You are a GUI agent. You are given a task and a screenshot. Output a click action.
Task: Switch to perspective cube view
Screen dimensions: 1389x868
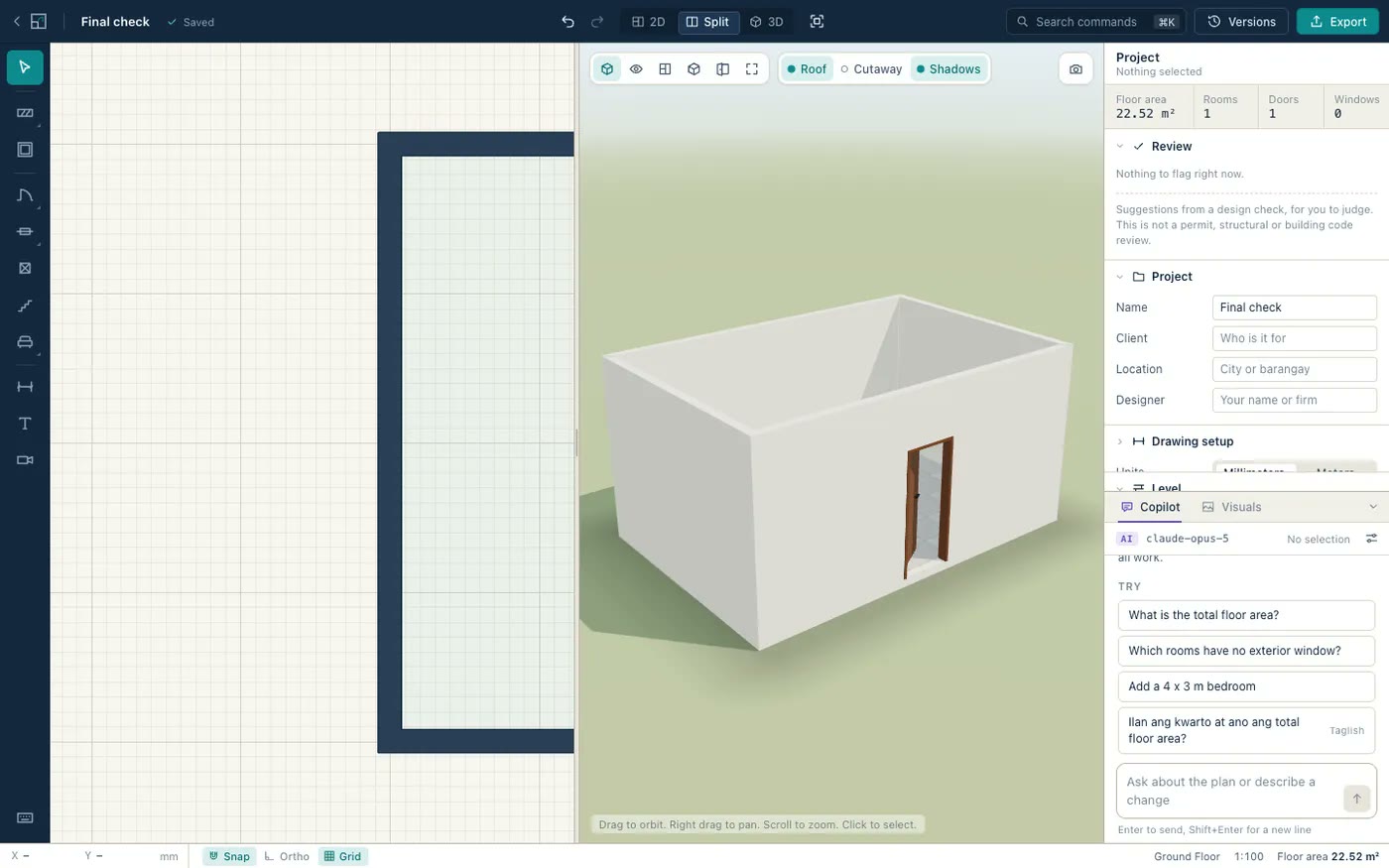pyautogui.click(x=607, y=69)
